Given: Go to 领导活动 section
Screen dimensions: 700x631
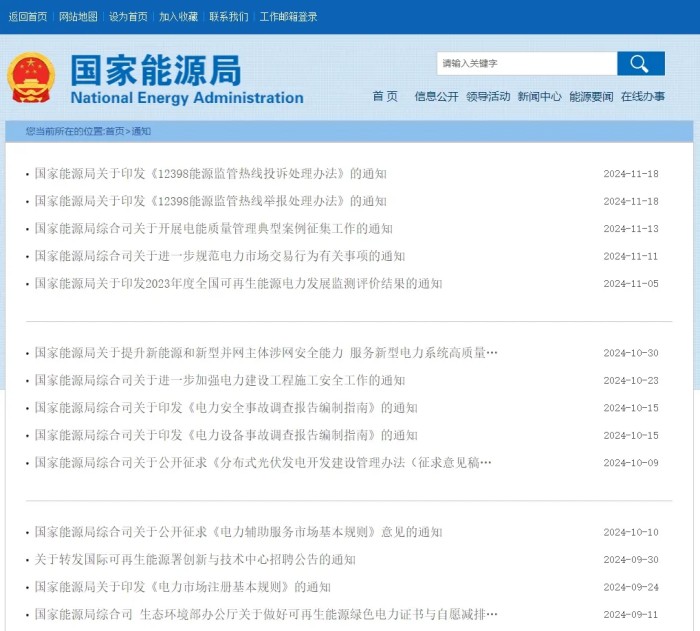Looking at the screenshot, I should pyautogui.click(x=488, y=97).
